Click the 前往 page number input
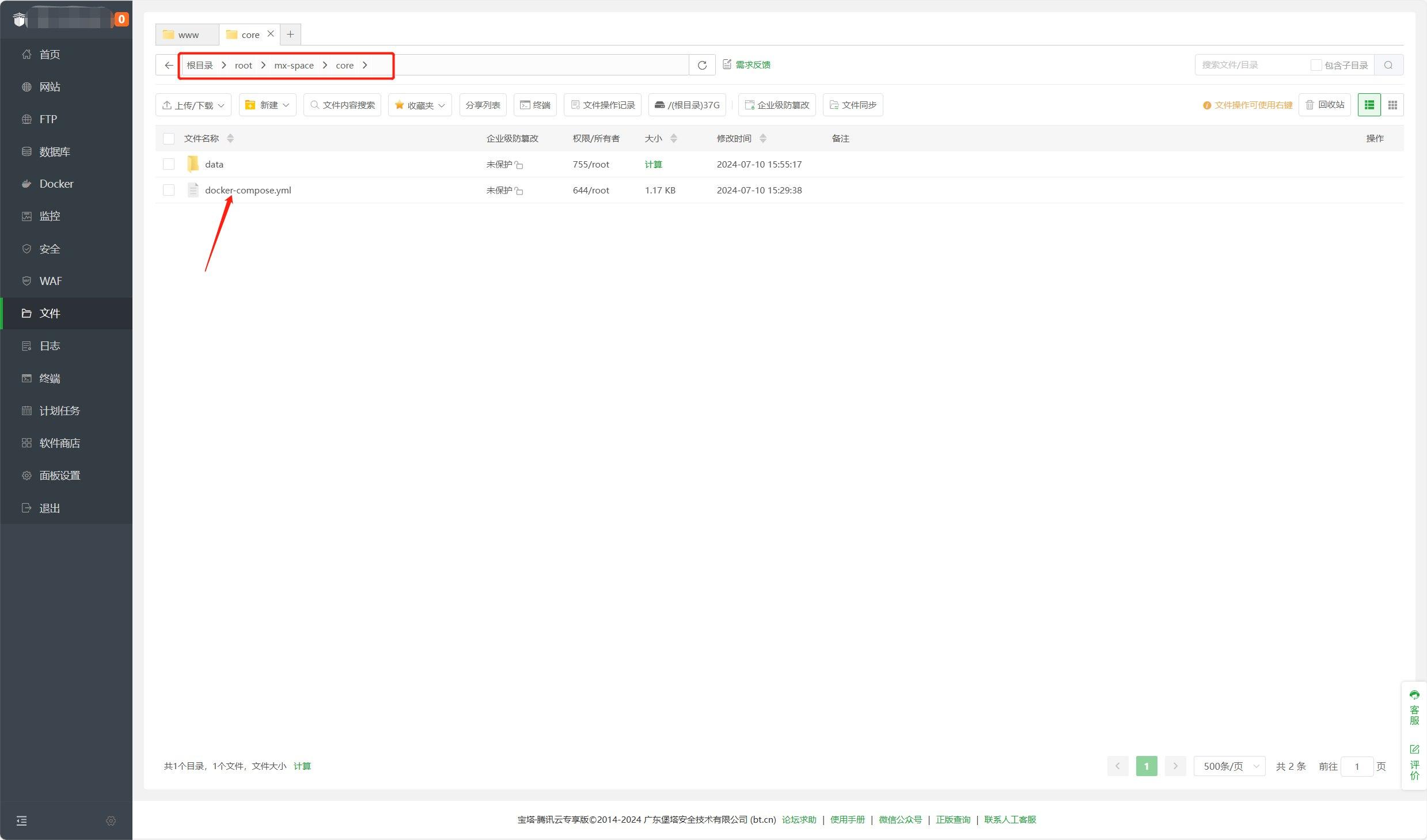 pyautogui.click(x=1357, y=766)
